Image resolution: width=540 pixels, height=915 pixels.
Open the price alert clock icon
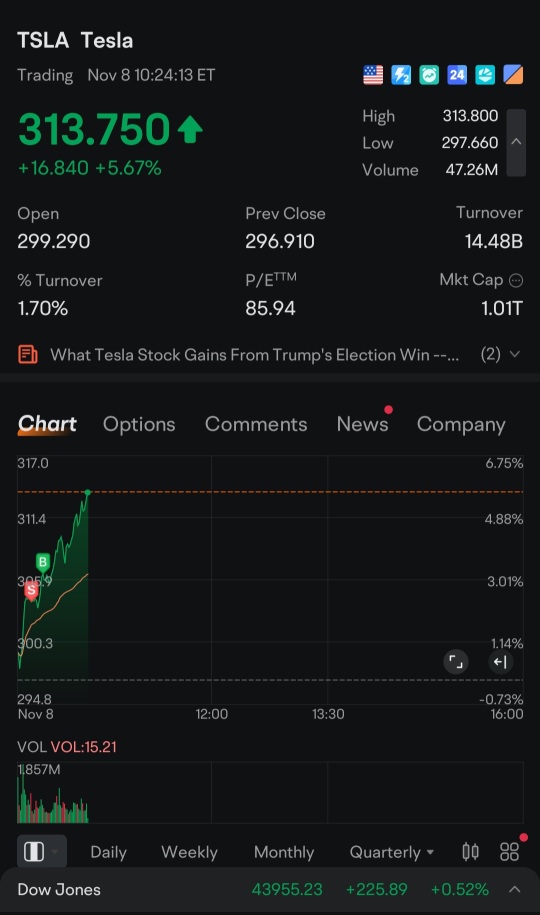(x=429, y=75)
